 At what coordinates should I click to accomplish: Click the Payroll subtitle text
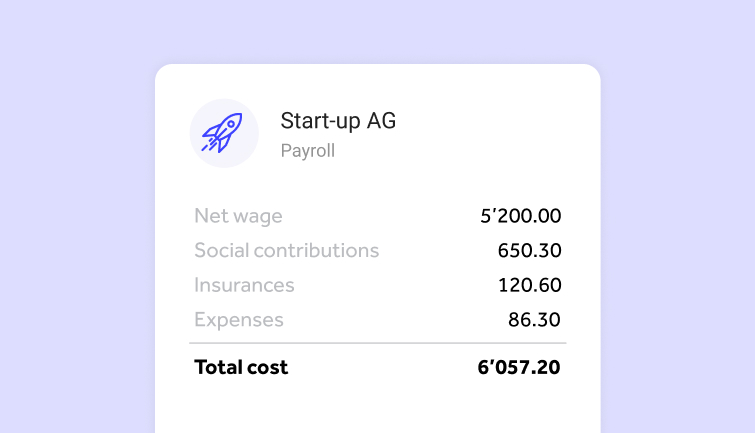tap(308, 151)
